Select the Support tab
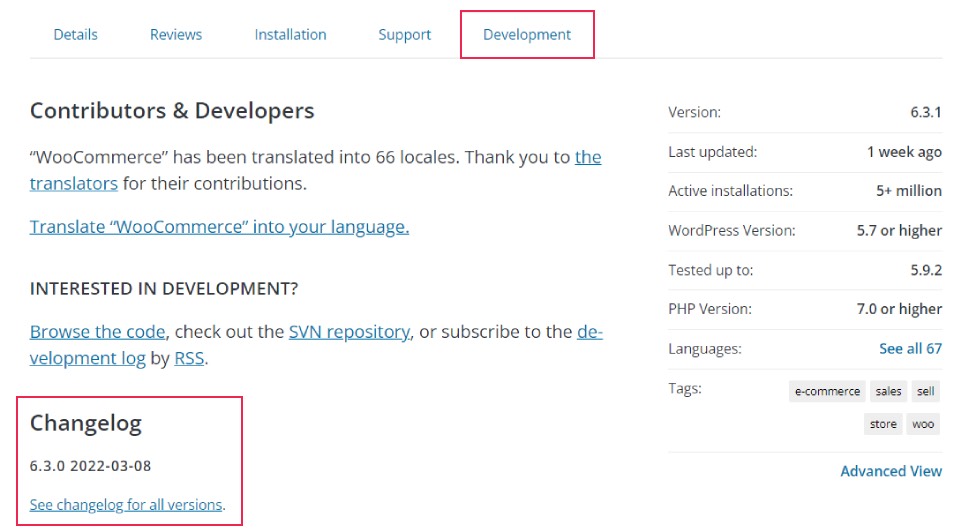The width and height of the screenshot is (969, 532). 404,35
